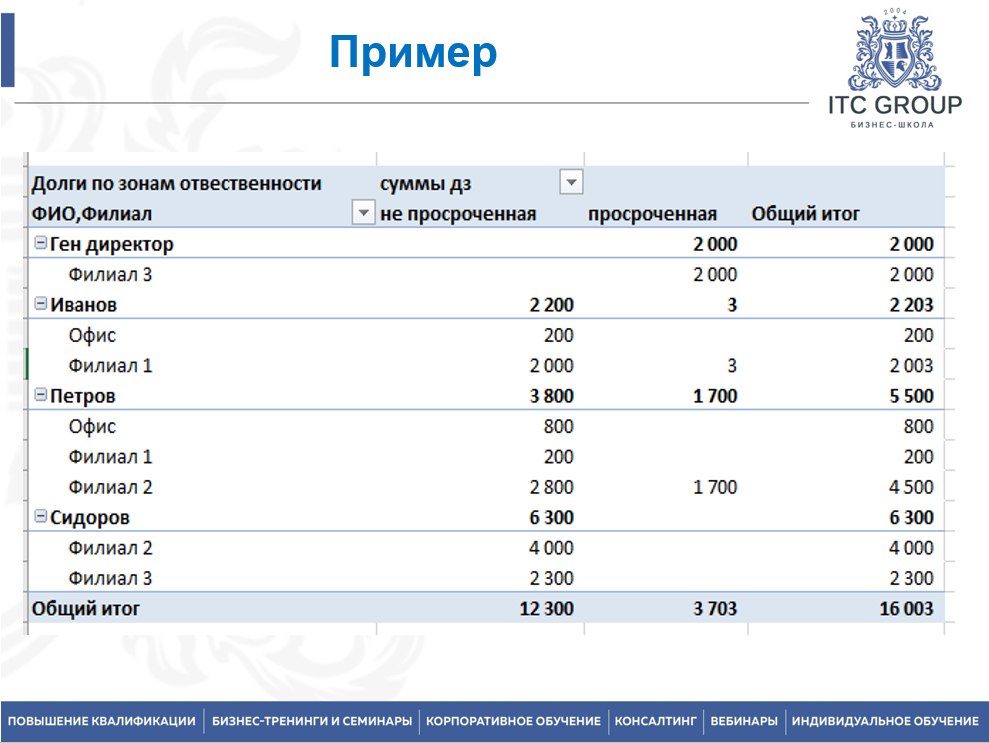Viewport: 989px width, 743px height.
Task: Open the суммы дз filter dropdown
Action: point(571,181)
